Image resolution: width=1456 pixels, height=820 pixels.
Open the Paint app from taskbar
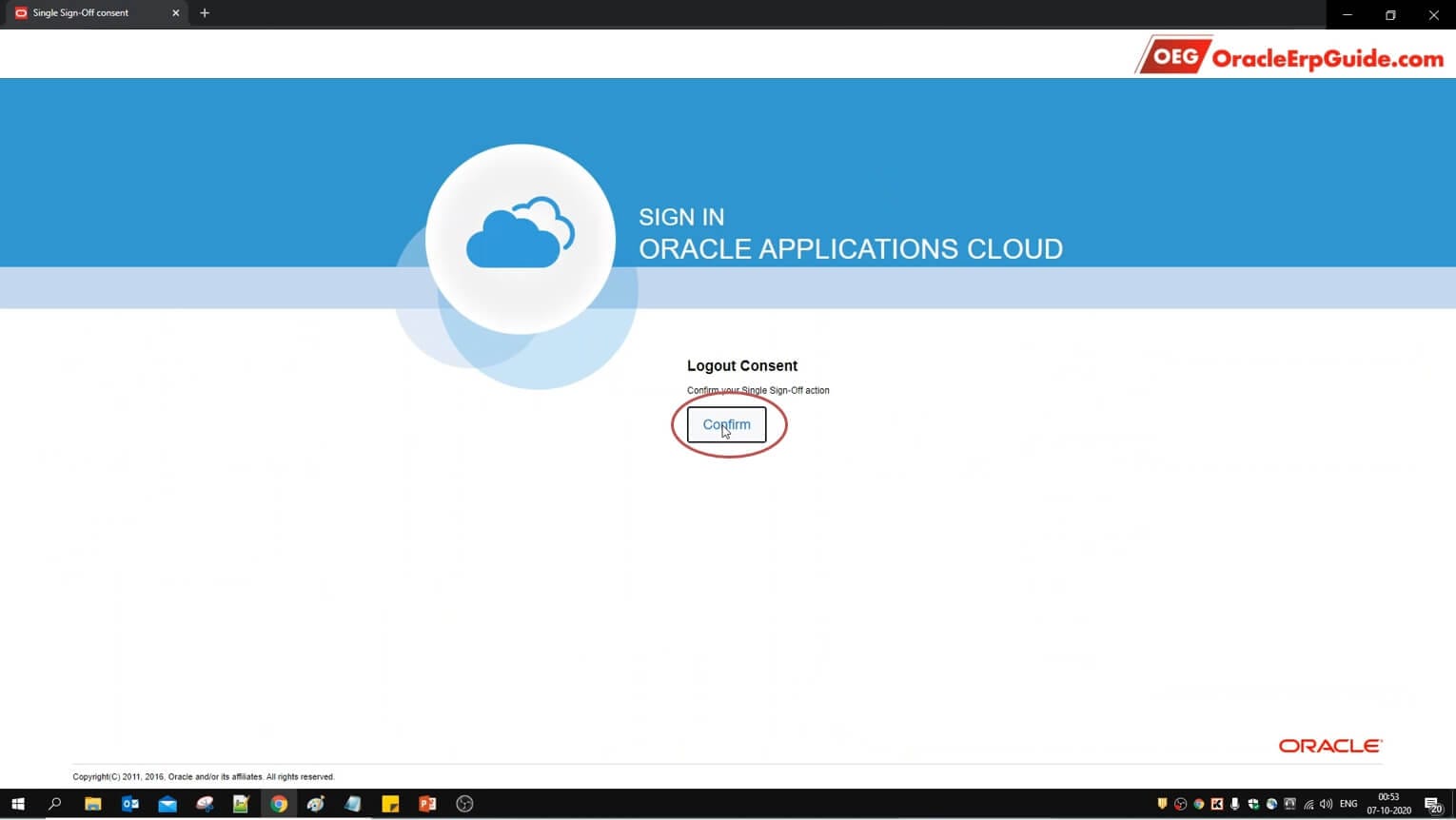click(316, 804)
